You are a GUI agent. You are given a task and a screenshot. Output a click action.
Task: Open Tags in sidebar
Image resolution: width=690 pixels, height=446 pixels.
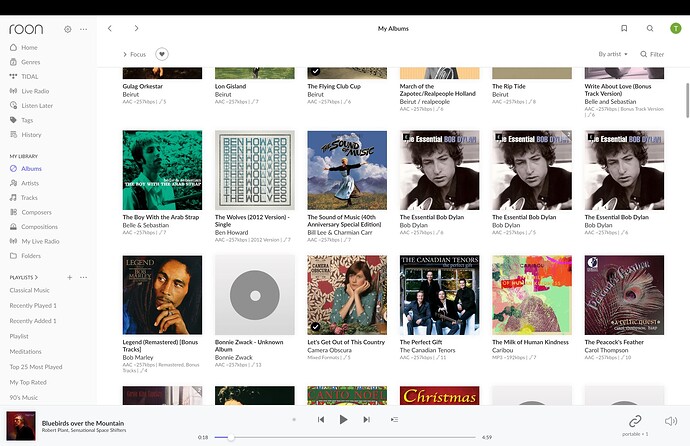(x=22, y=120)
